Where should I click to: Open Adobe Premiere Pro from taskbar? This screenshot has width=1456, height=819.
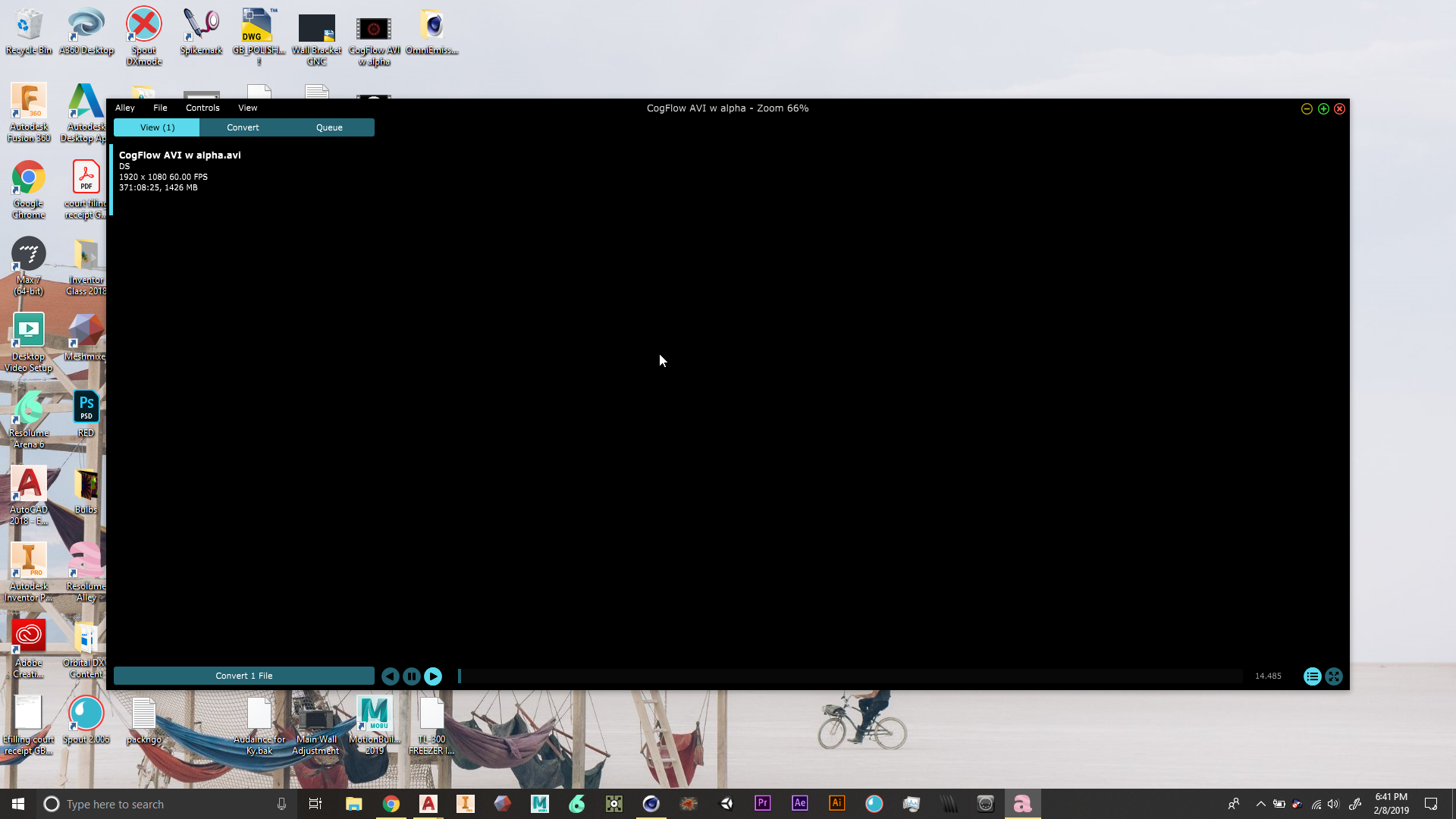pyautogui.click(x=762, y=803)
